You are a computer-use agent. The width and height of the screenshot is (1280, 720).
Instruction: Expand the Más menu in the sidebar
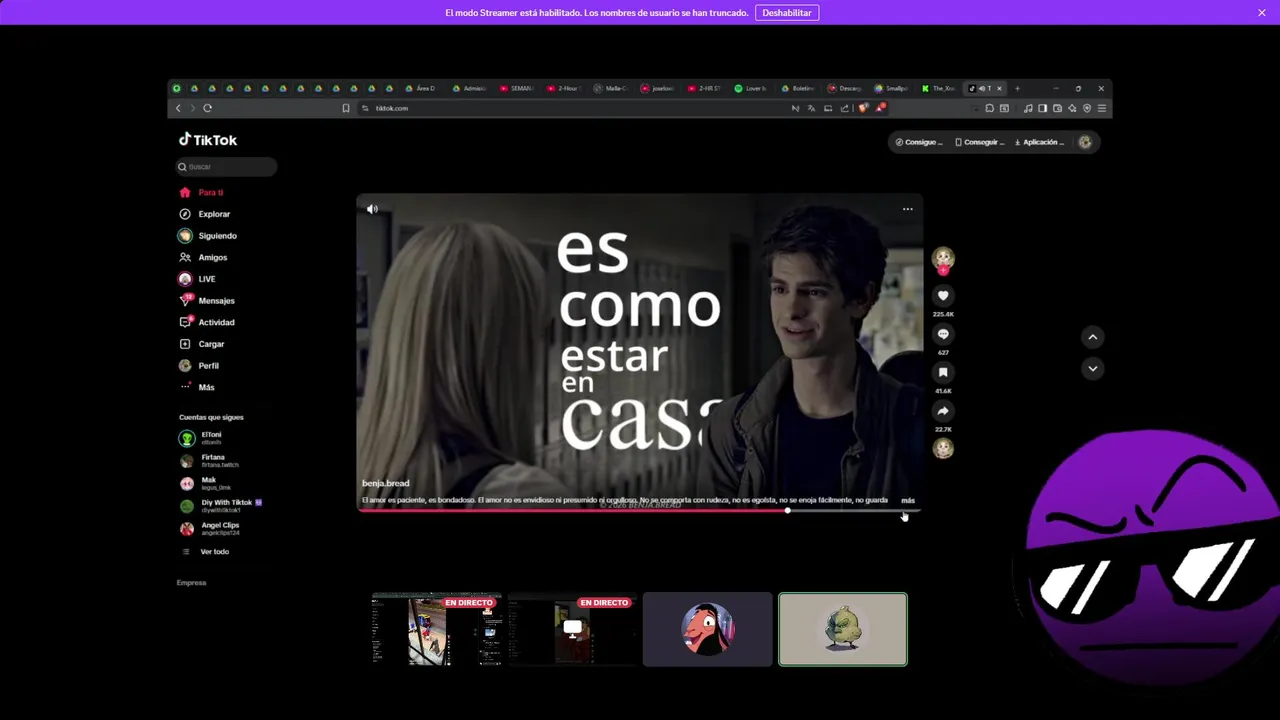197,387
